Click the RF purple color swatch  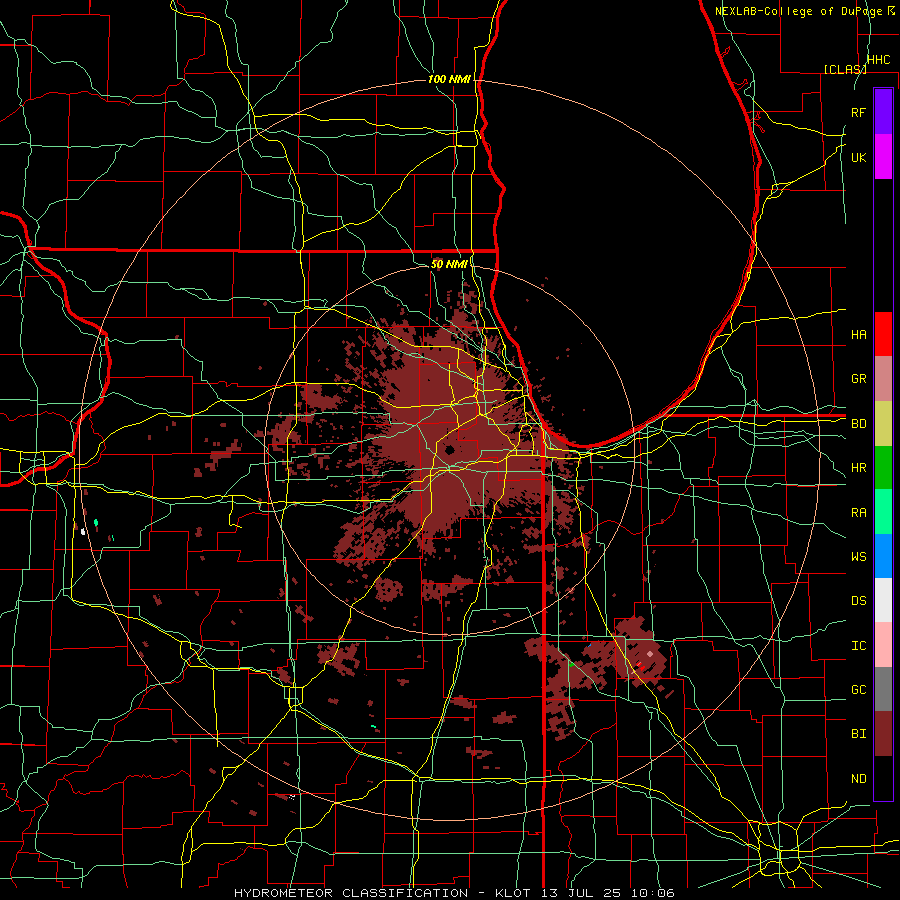tap(883, 112)
